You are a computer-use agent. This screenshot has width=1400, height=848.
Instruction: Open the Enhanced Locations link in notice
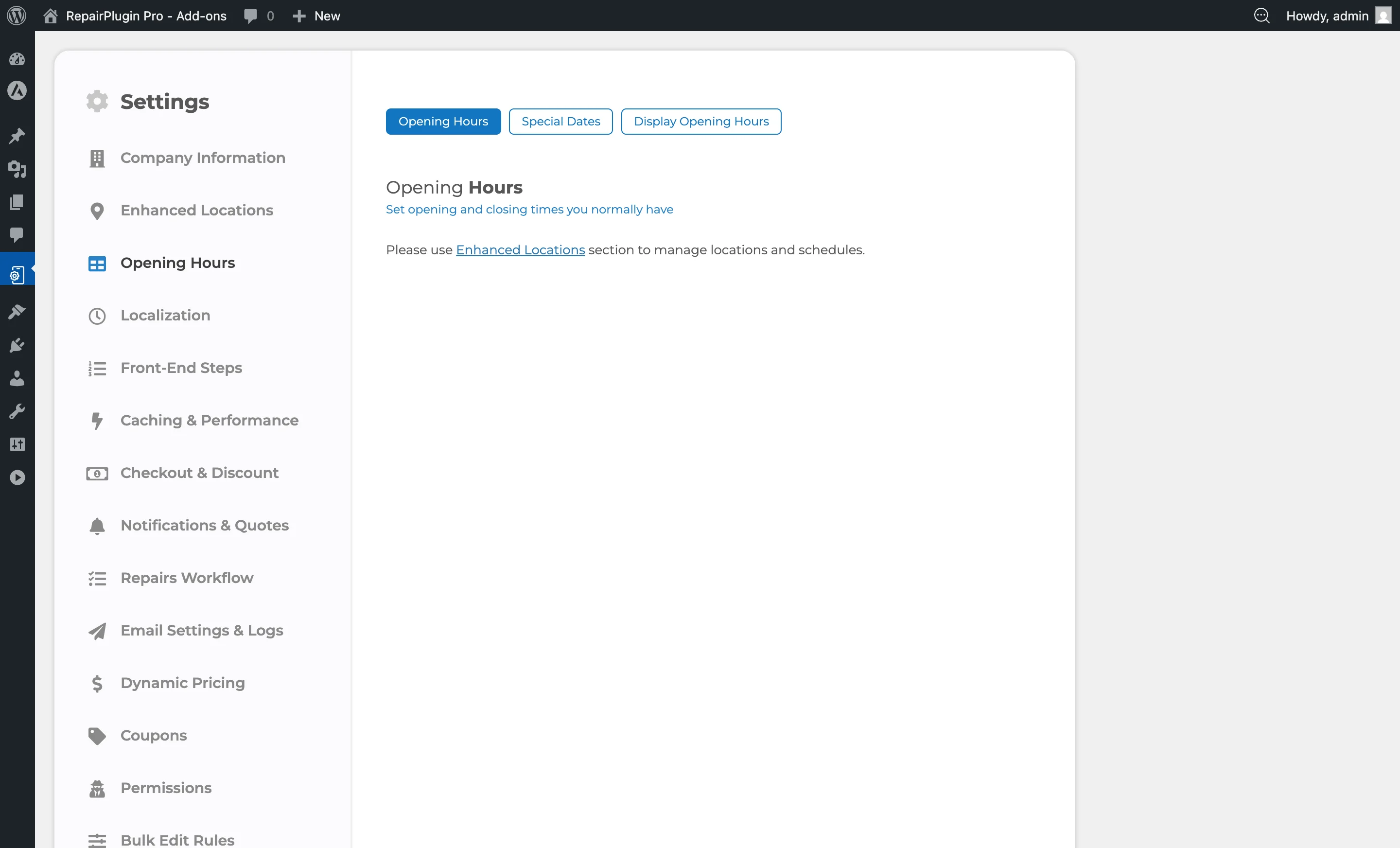click(520, 249)
